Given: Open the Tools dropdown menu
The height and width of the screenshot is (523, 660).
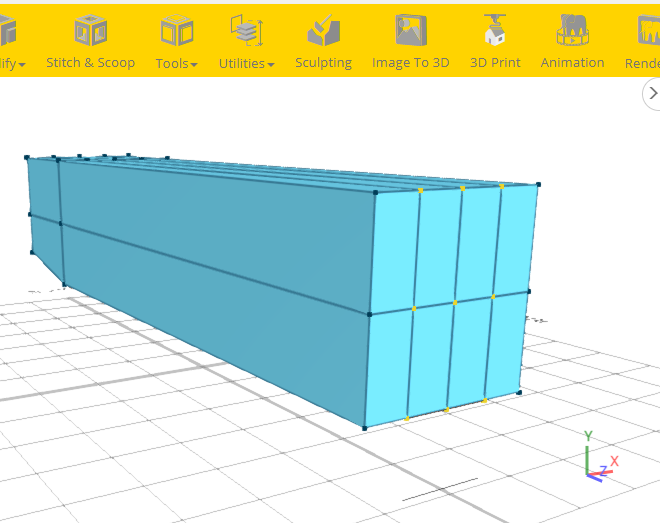Looking at the screenshot, I should tap(176, 42).
